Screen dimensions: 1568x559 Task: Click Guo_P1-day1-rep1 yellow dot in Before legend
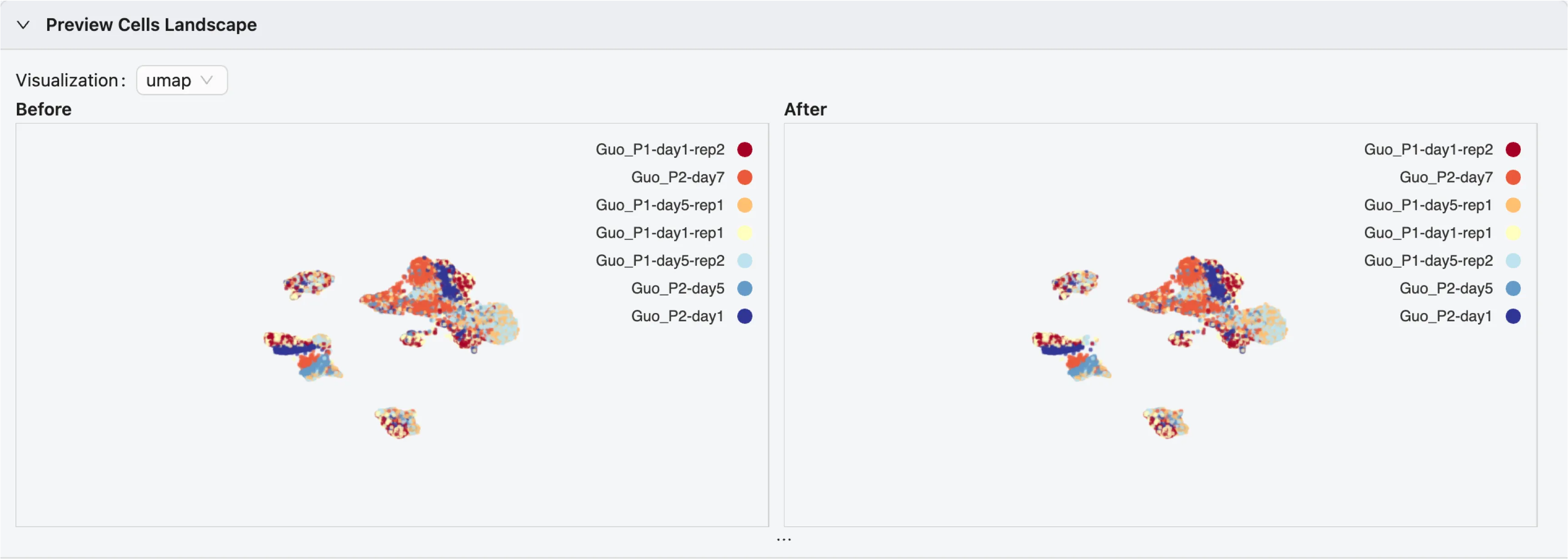point(744,233)
